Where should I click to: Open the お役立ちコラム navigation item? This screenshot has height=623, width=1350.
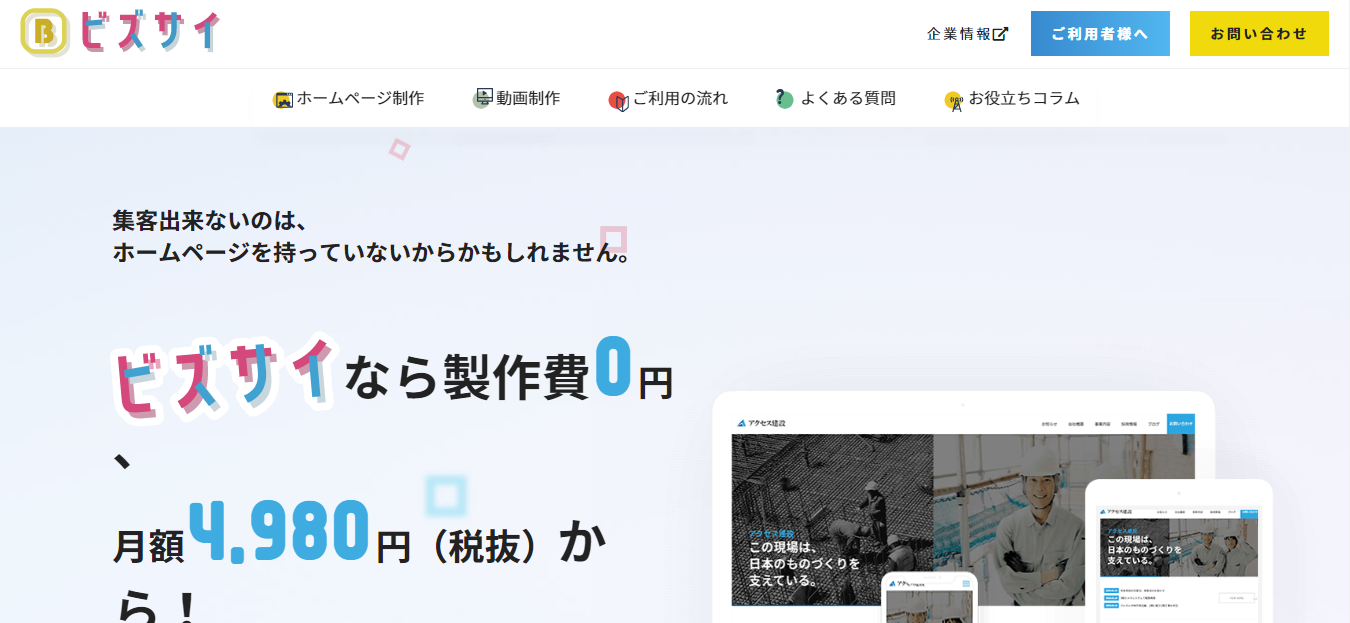coord(1023,98)
